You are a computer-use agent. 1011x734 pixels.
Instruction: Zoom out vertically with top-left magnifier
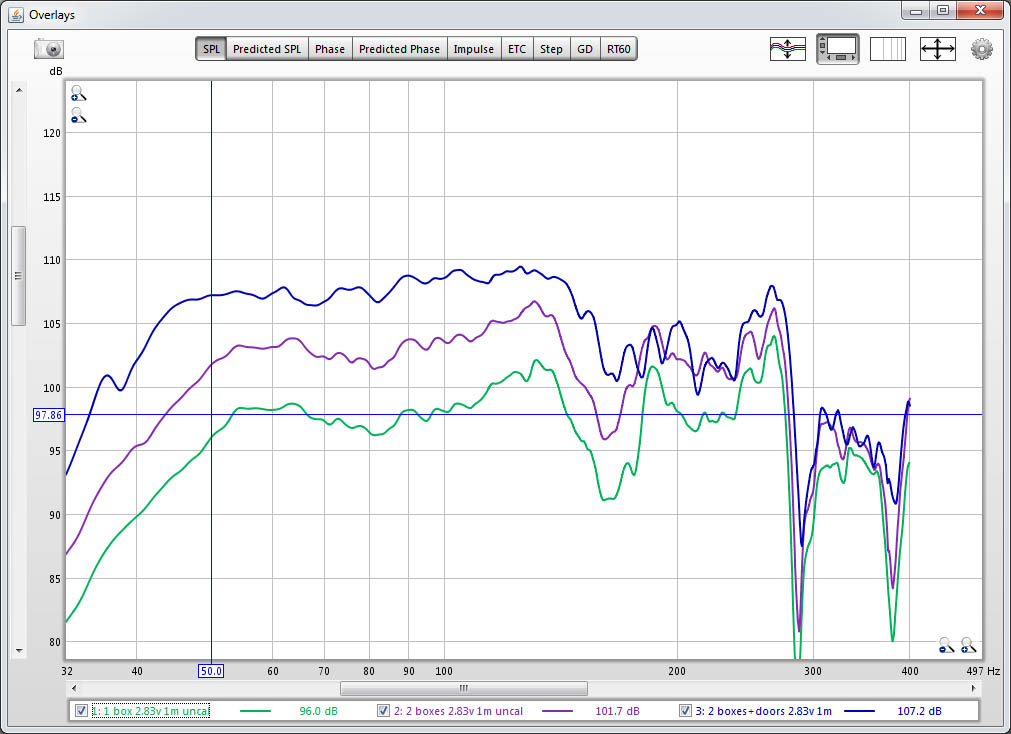78,115
